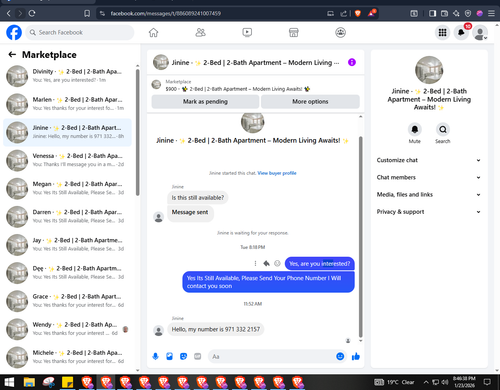500x390 pixels.
Task: Open File Explorer from taskbar
Action: click(29, 382)
